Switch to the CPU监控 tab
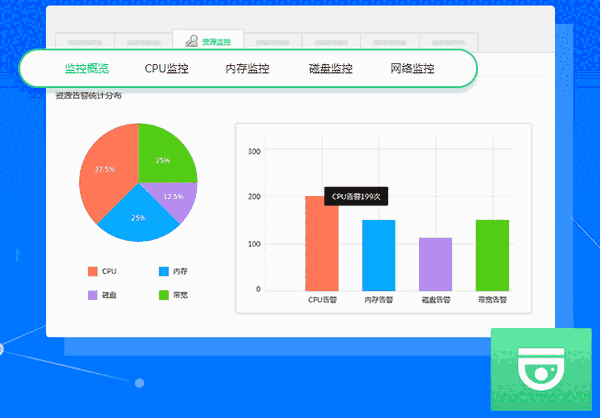 pyautogui.click(x=166, y=69)
